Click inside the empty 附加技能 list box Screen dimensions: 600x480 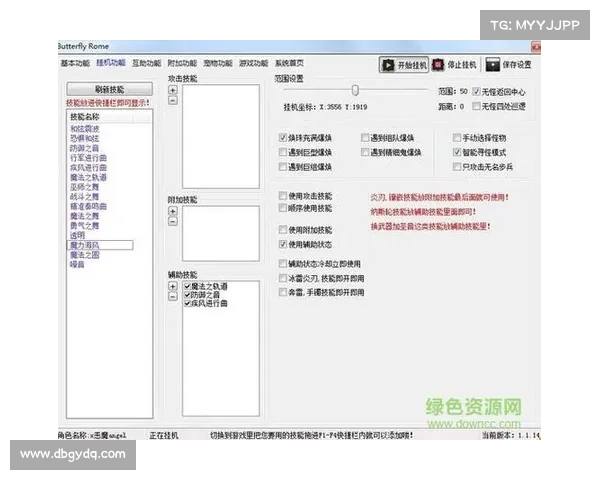pos(221,233)
